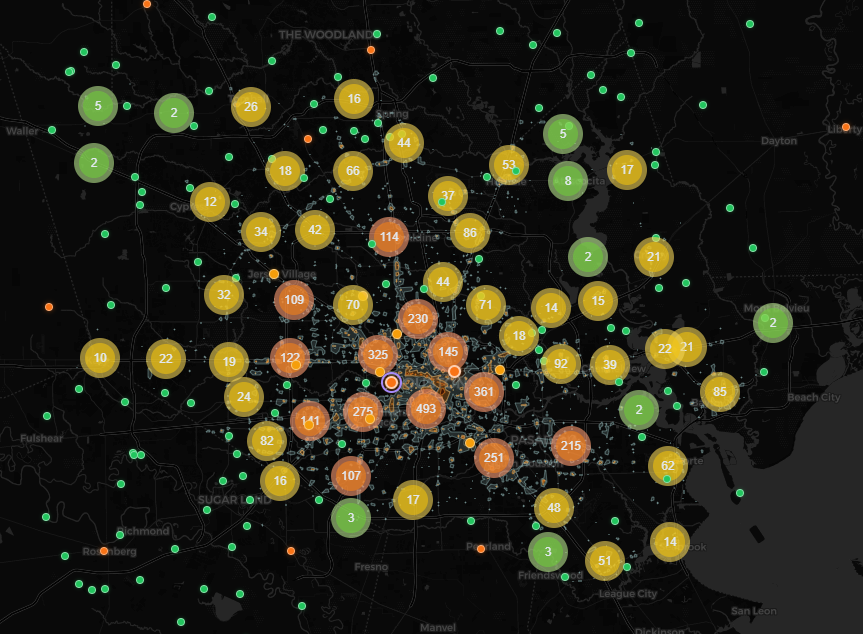
Task: Select the 145 cluster marker
Action: point(448,351)
